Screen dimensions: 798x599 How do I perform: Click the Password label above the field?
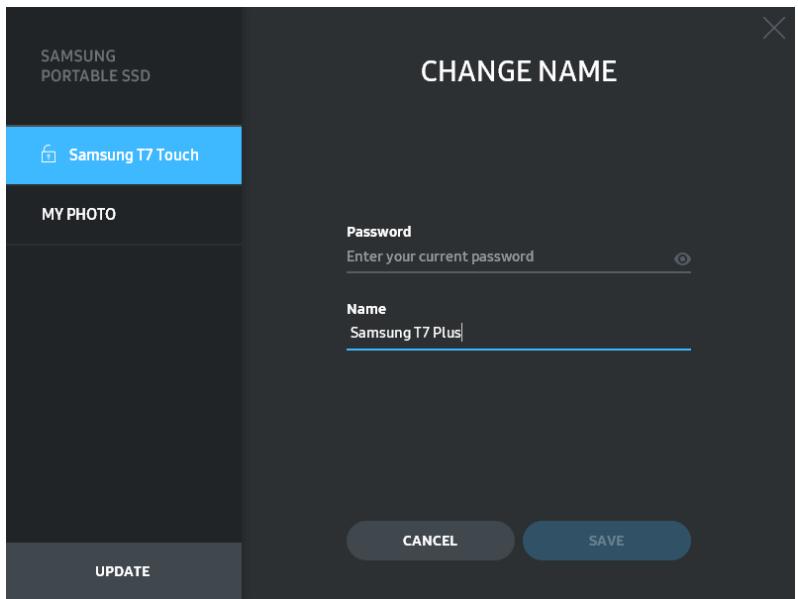378,231
